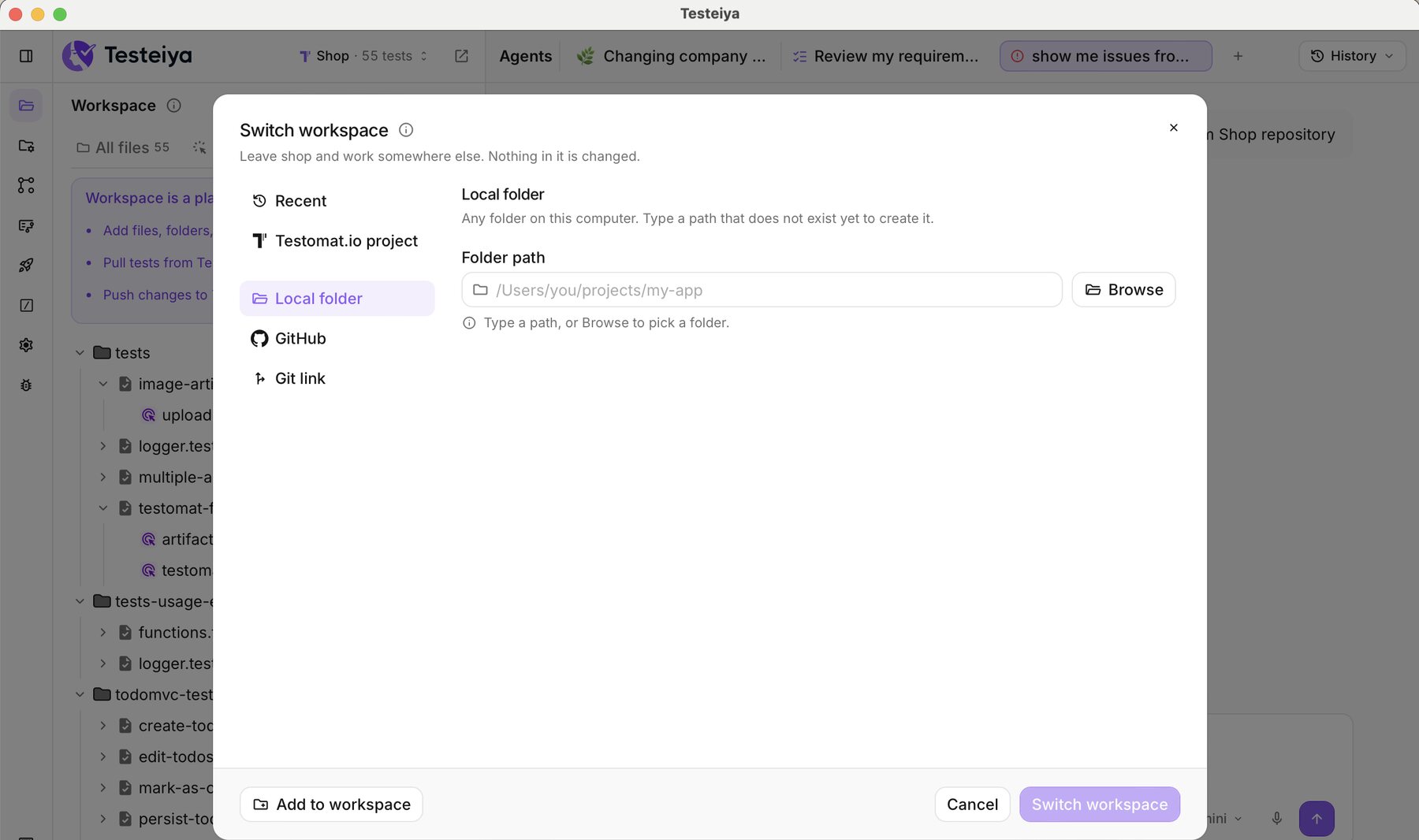Click the Browse button
The width and height of the screenshot is (1419, 840).
click(x=1123, y=290)
